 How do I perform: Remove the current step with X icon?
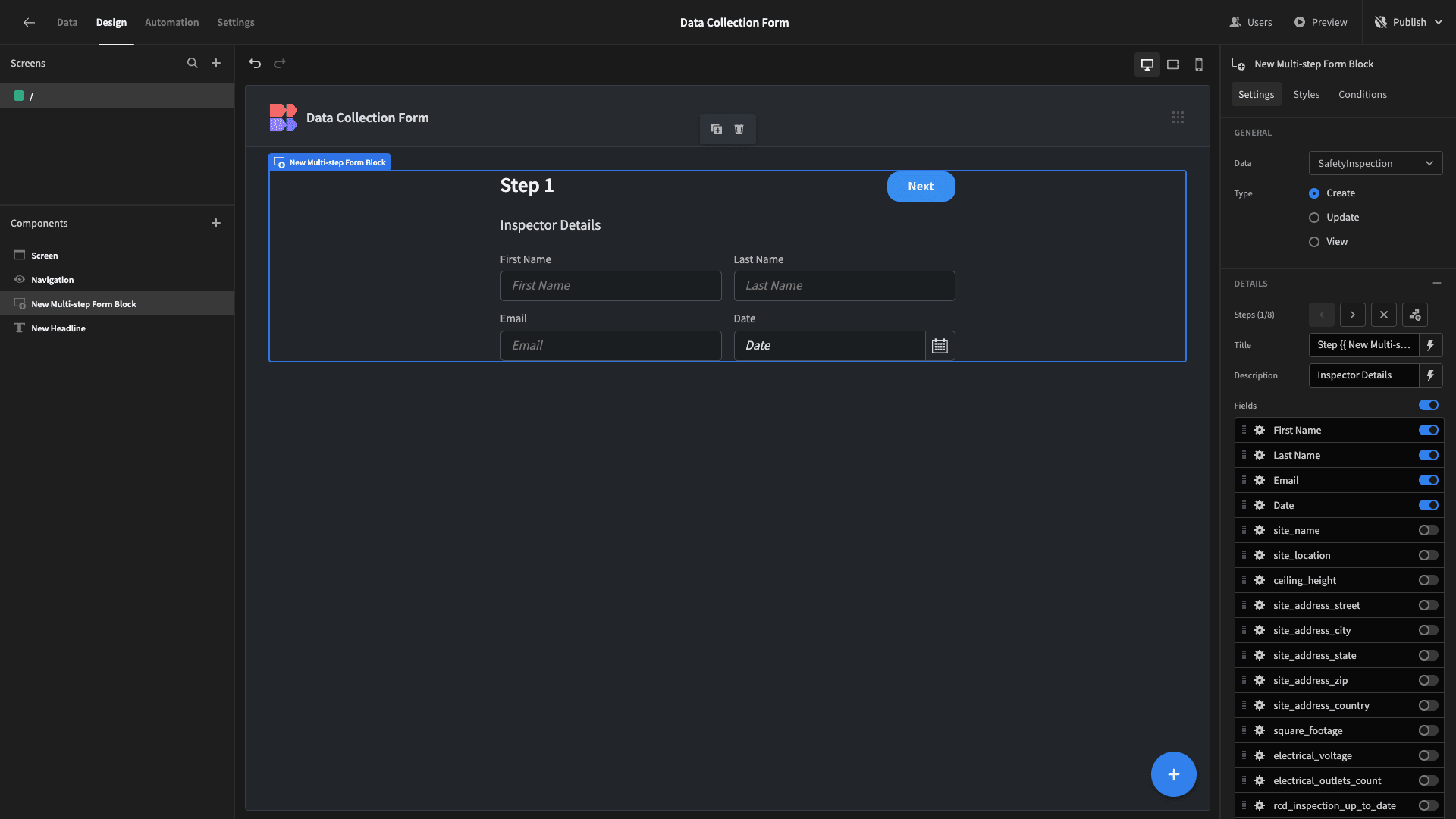click(1383, 315)
